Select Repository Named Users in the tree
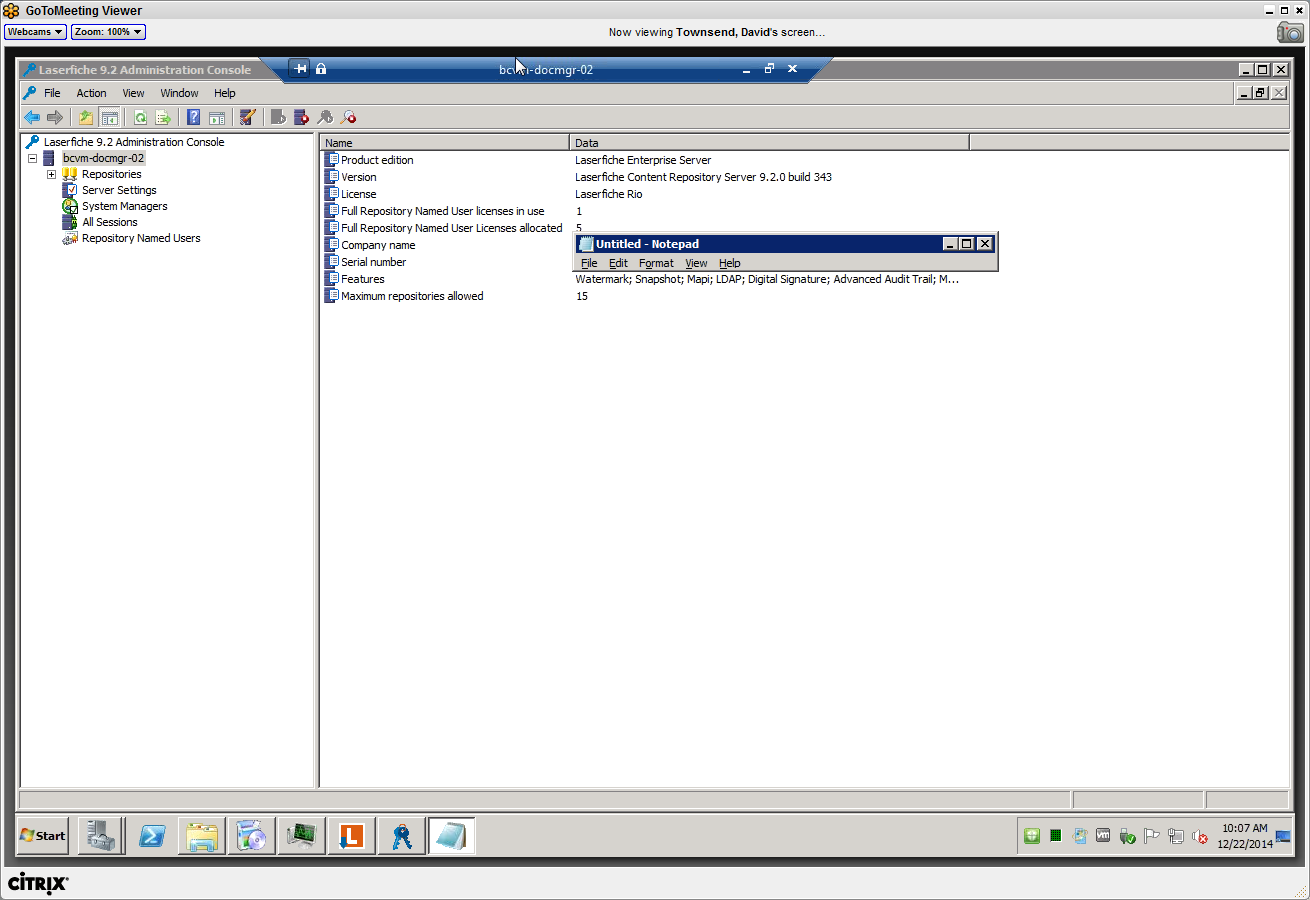1310x900 pixels. 141,238
